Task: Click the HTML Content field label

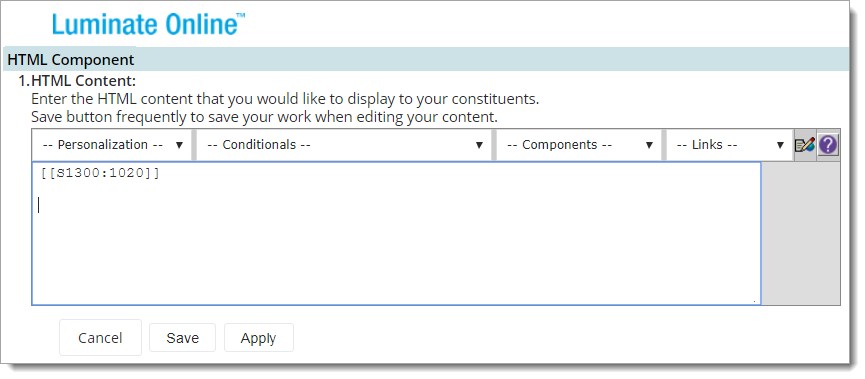Action: (x=83, y=81)
